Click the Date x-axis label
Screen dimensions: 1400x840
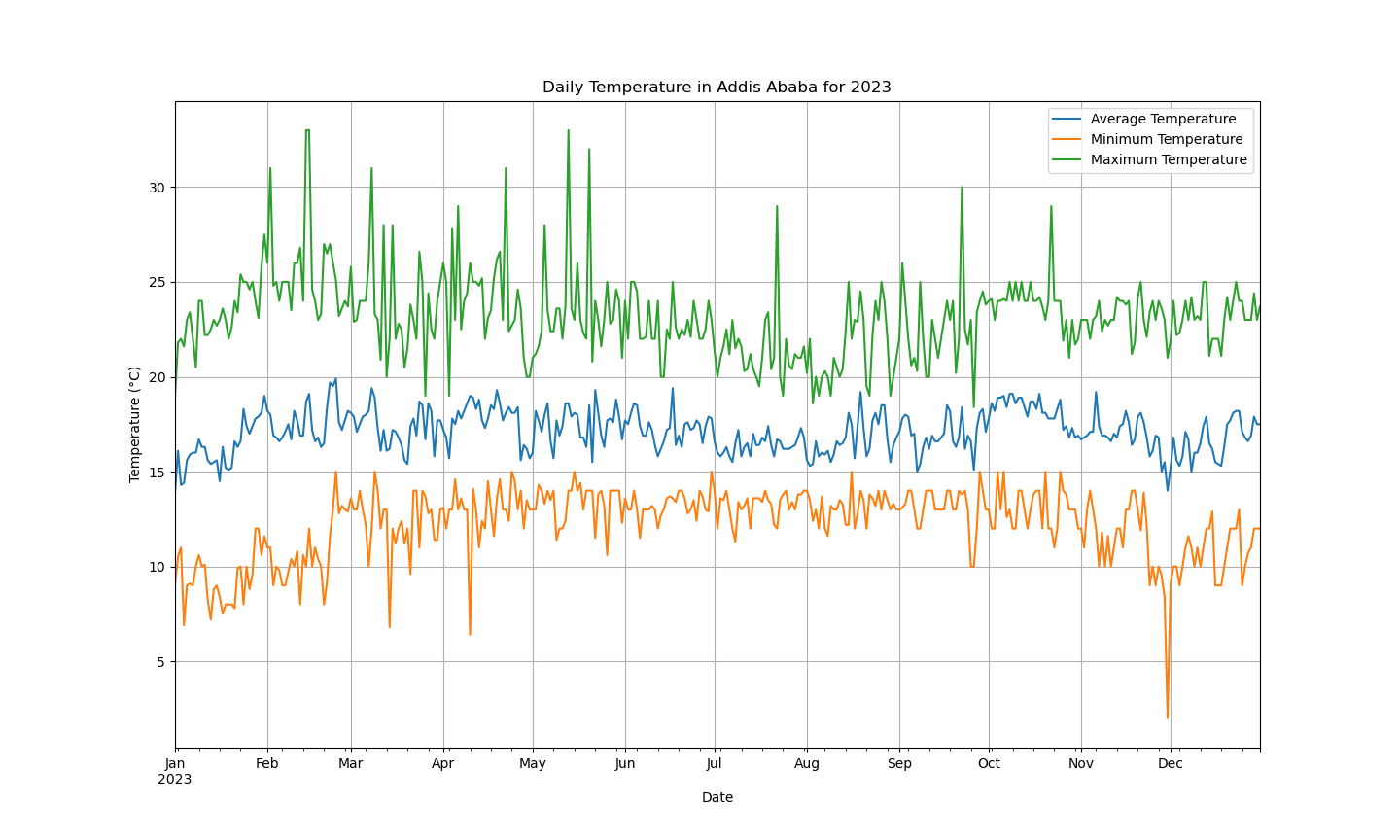pos(717,798)
